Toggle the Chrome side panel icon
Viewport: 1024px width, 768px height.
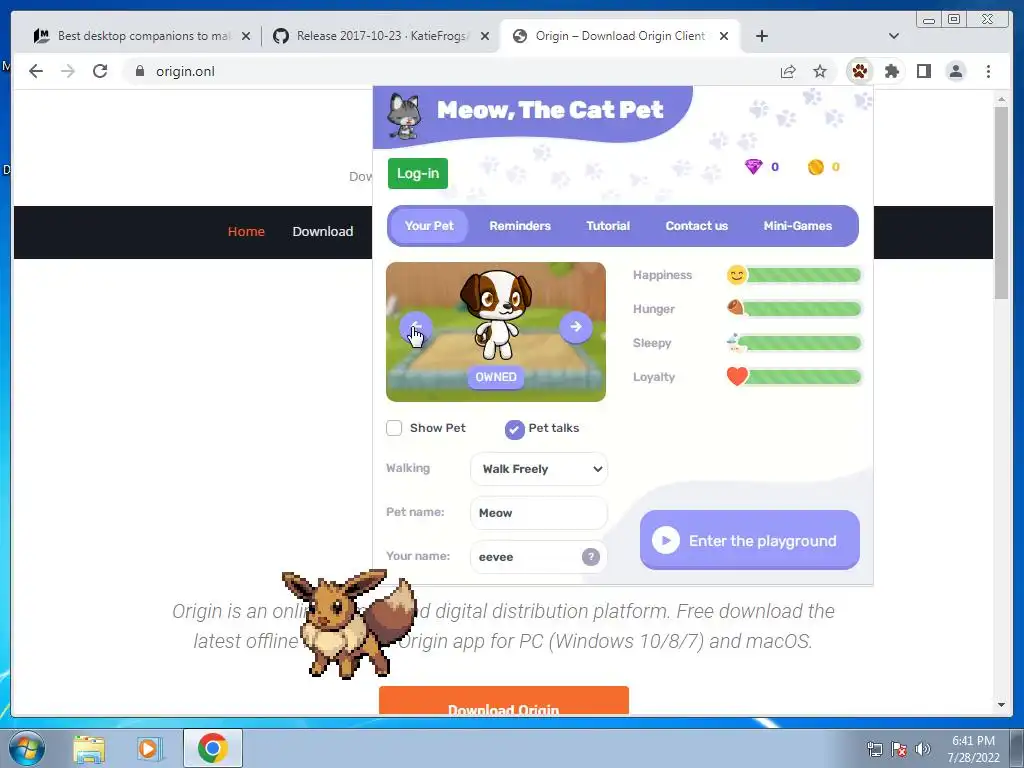click(x=923, y=71)
